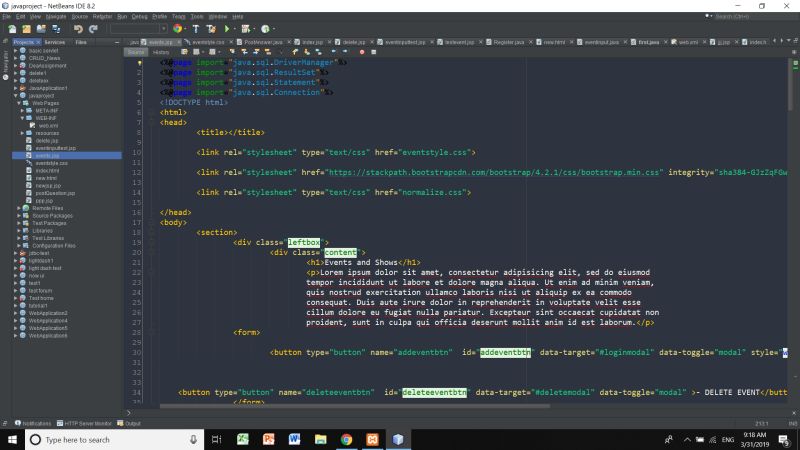
Task: Open the Tools menu
Action: 197,16
